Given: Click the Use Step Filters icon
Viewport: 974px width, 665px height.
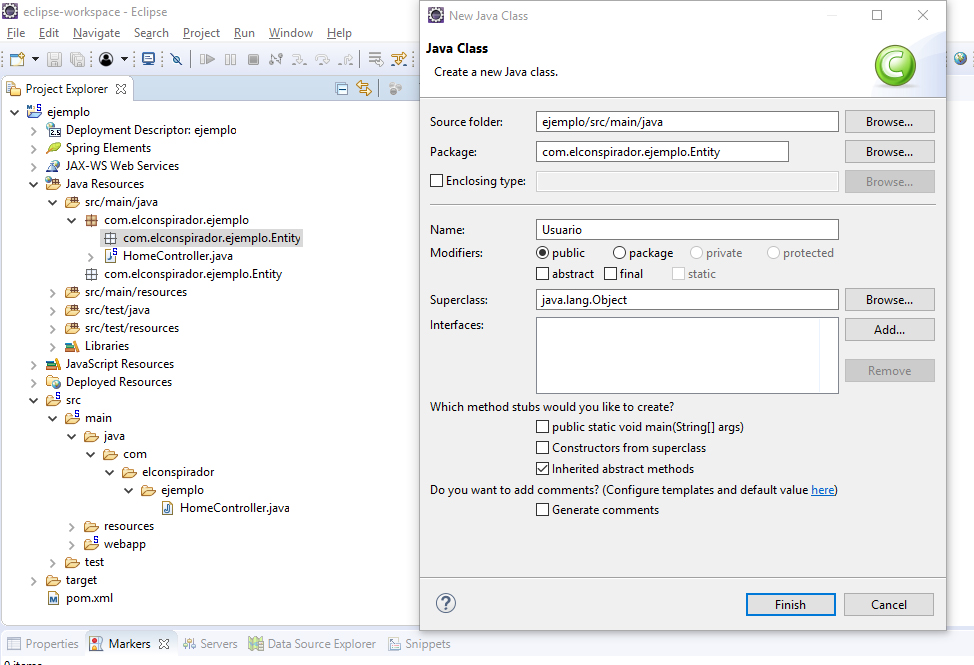Looking at the screenshot, I should pos(399,59).
